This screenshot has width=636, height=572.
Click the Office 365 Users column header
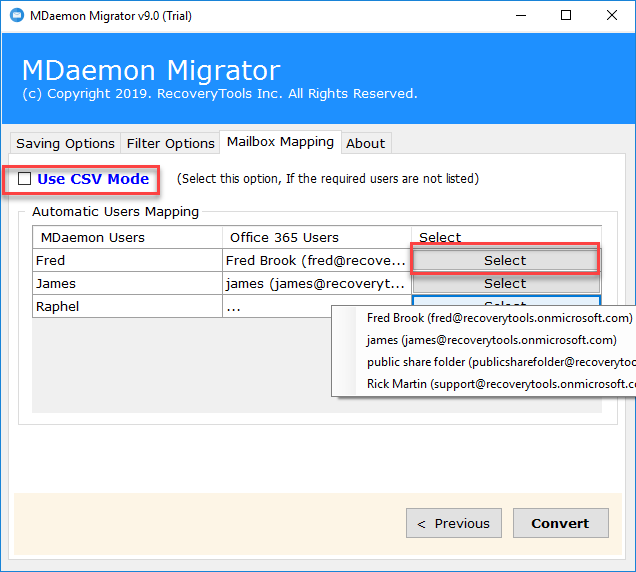[317, 237]
